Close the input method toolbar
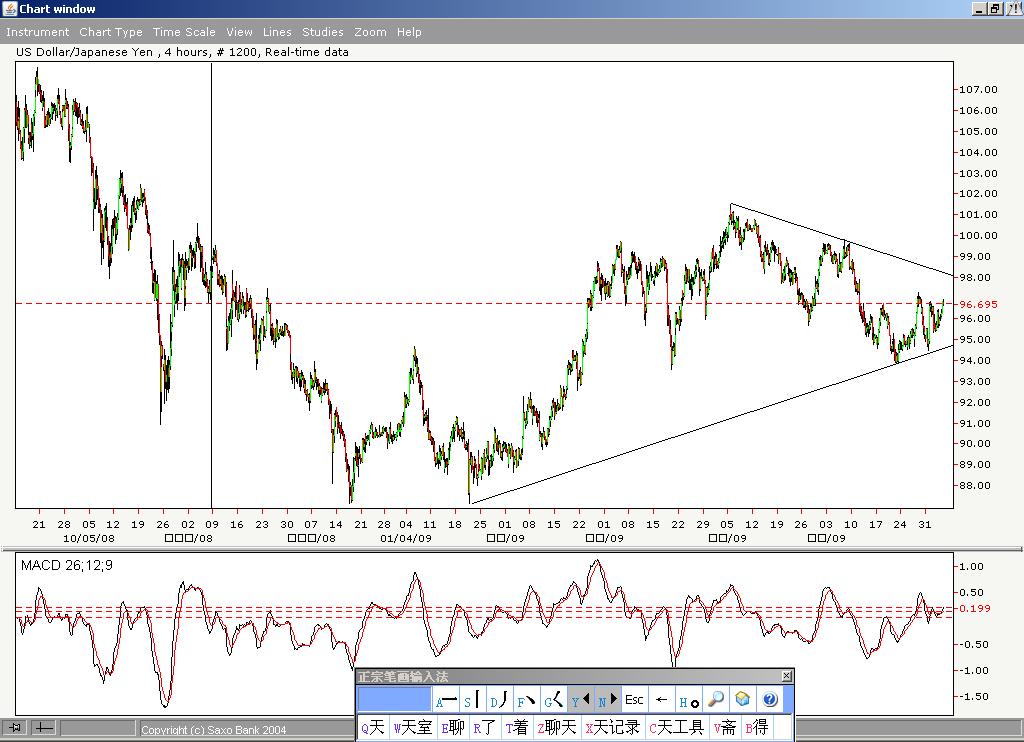Viewport: 1024px width, 742px height. (x=786, y=676)
